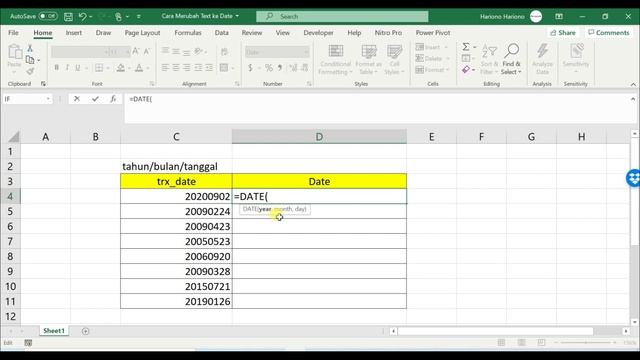The width and height of the screenshot is (640, 360).
Task: Add a new sheet with the plus icon
Action: [x=85, y=331]
